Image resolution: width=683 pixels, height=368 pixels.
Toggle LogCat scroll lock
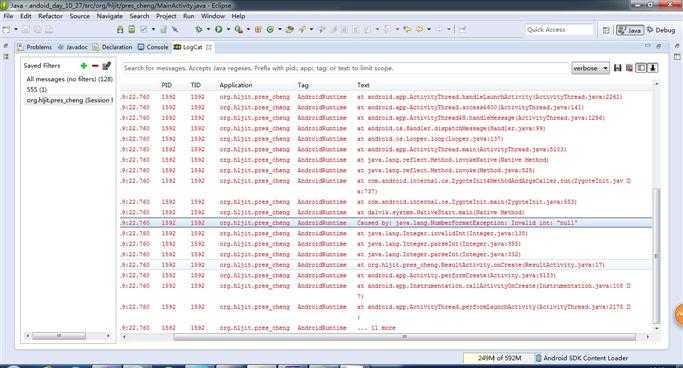(x=653, y=68)
